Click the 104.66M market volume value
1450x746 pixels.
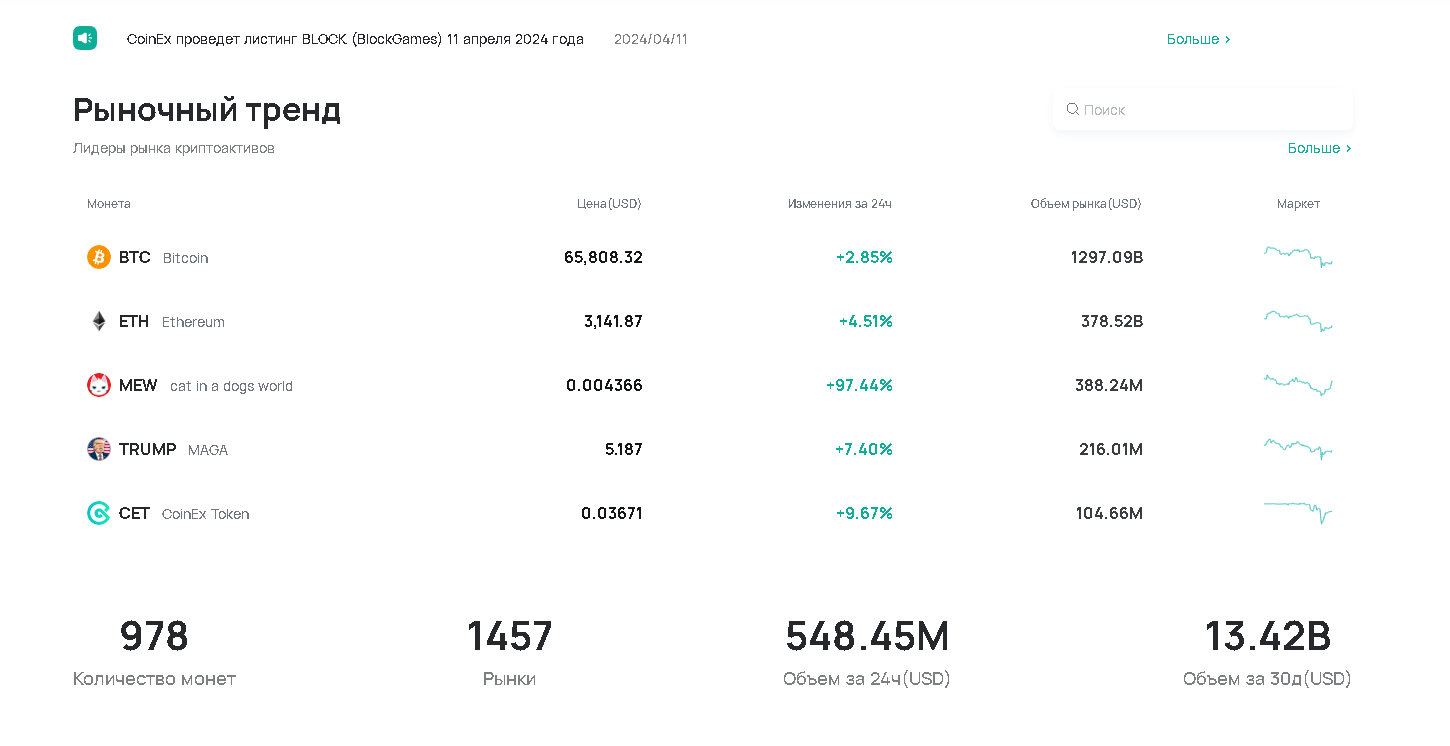pyautogui.click(x=1109, y=513)
